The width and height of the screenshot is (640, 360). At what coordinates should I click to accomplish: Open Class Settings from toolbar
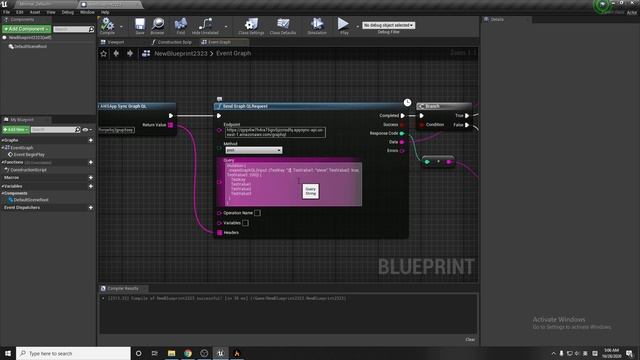251,24
